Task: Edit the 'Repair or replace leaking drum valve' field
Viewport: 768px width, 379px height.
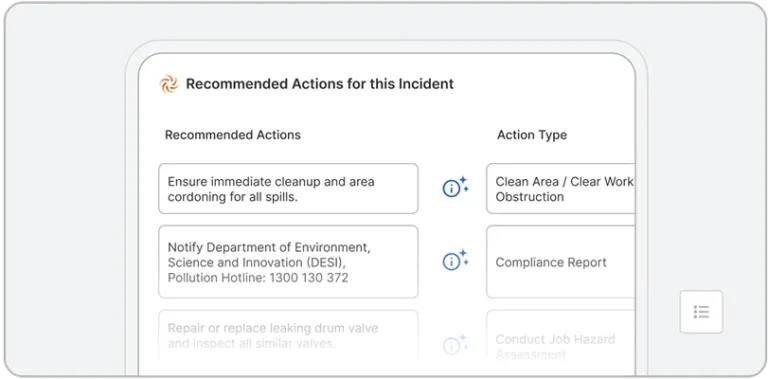Action: [x=288, y=336]
